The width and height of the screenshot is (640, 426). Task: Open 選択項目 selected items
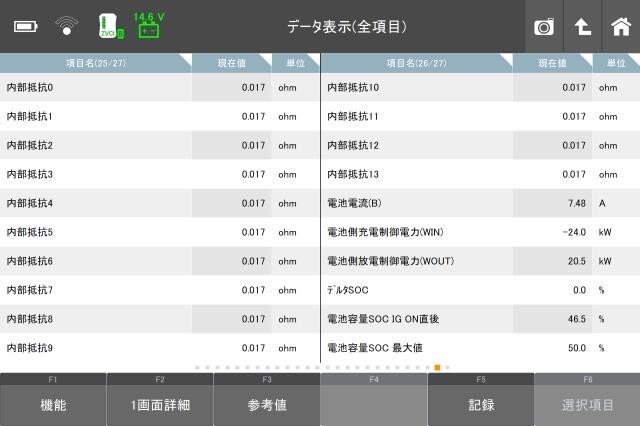[587, 399]
